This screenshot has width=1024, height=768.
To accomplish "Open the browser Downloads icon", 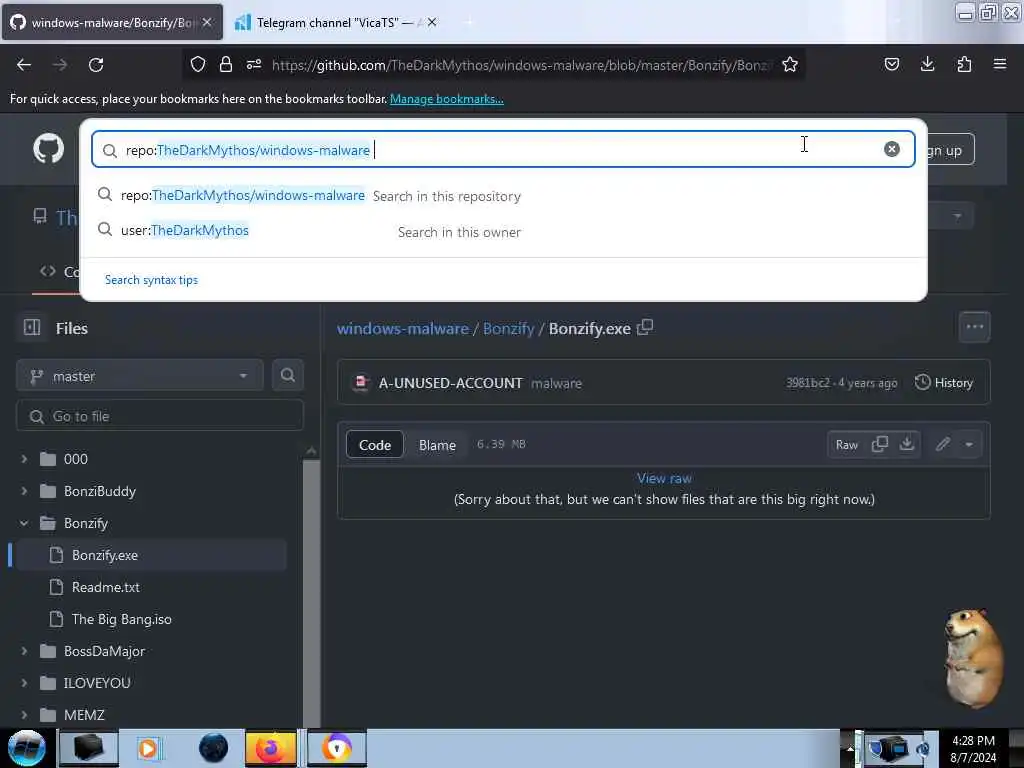I will [927, 64].
